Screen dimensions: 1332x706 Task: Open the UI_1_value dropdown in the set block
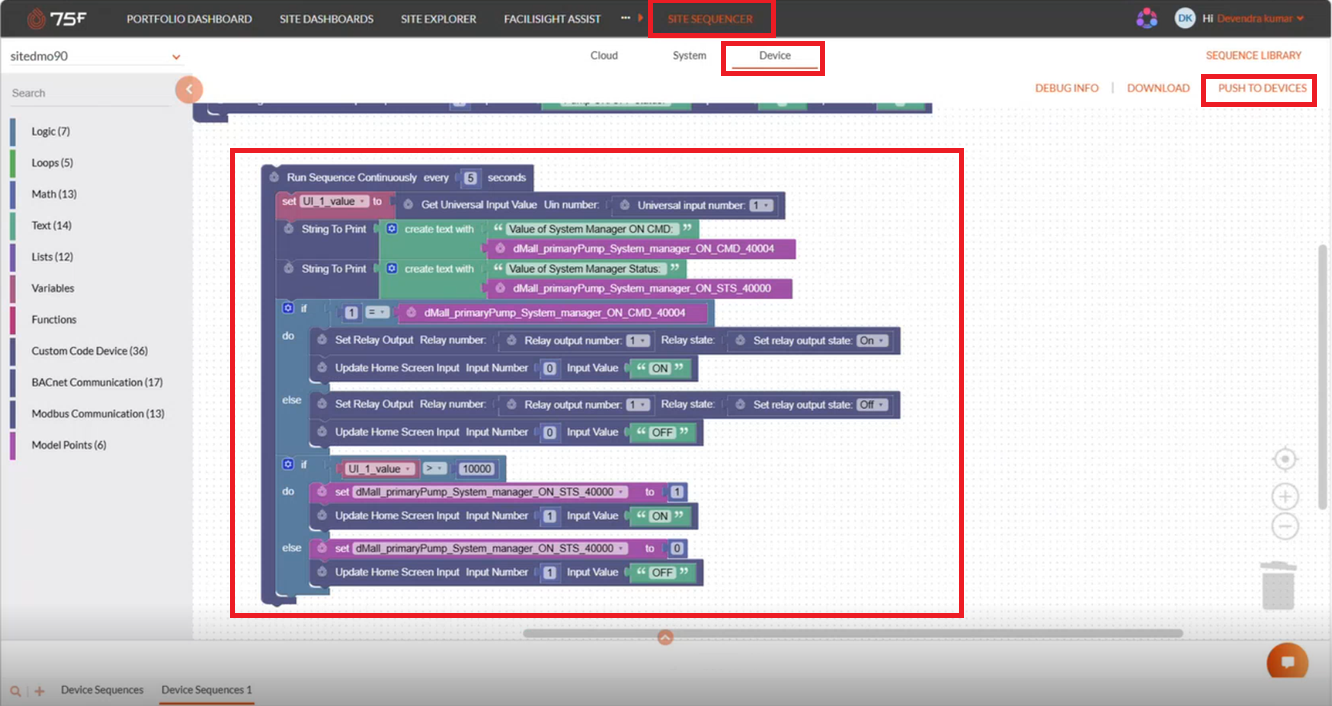[x=335, y=201]
